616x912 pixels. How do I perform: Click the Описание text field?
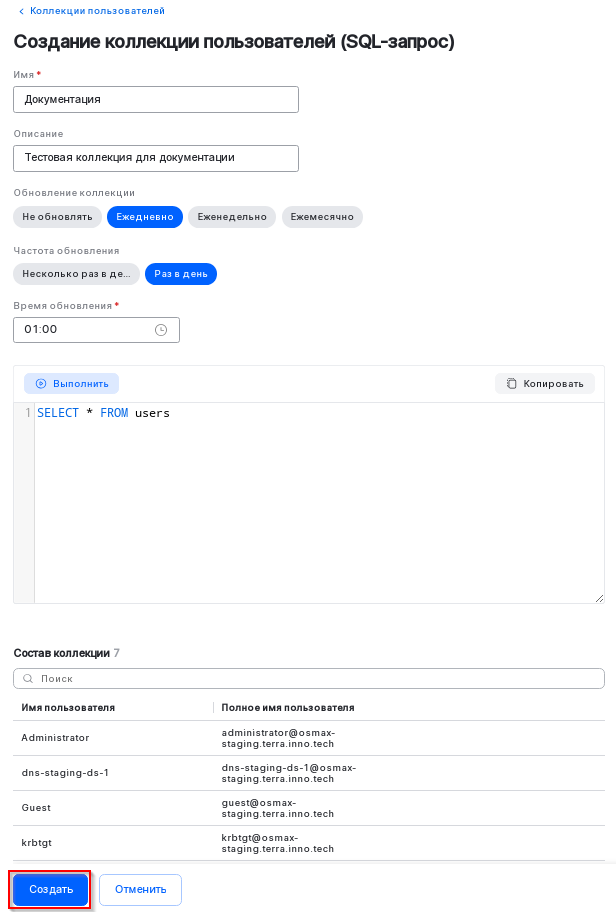(x=155, y=158)
